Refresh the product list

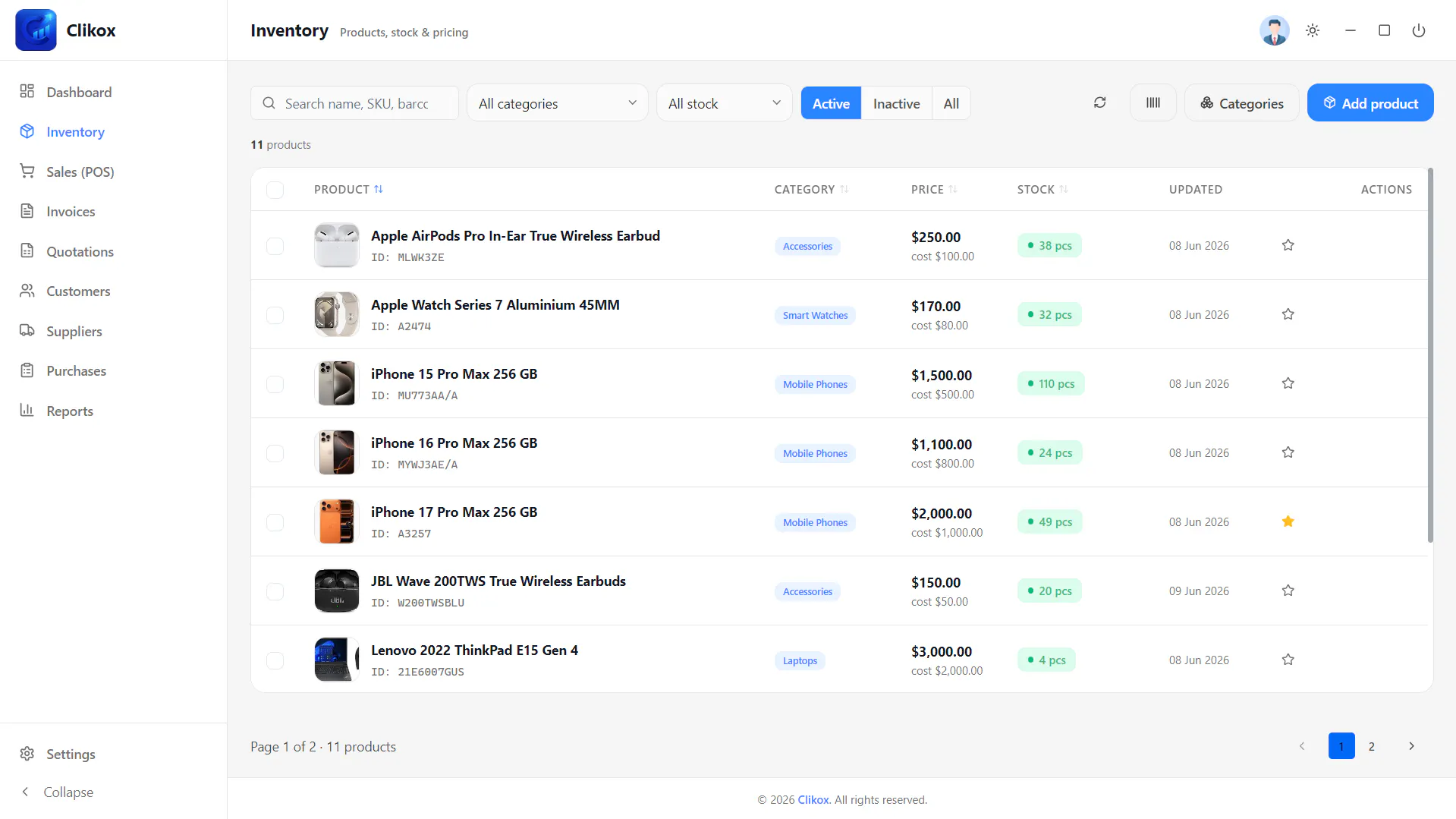click(x=1100, y=102)
